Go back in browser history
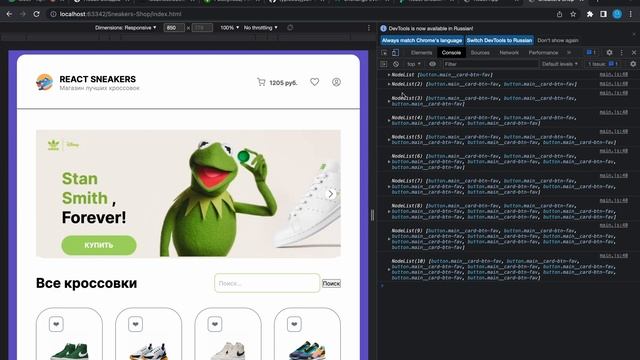Viewport: 640px width, 360px height. click(9, 14)
